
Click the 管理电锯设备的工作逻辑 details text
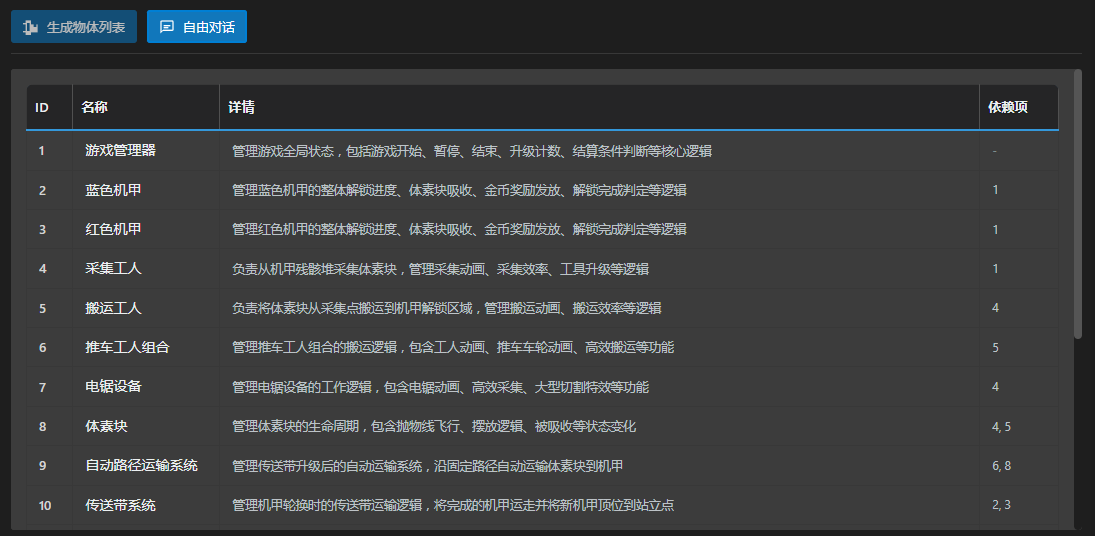click(441, 387)
